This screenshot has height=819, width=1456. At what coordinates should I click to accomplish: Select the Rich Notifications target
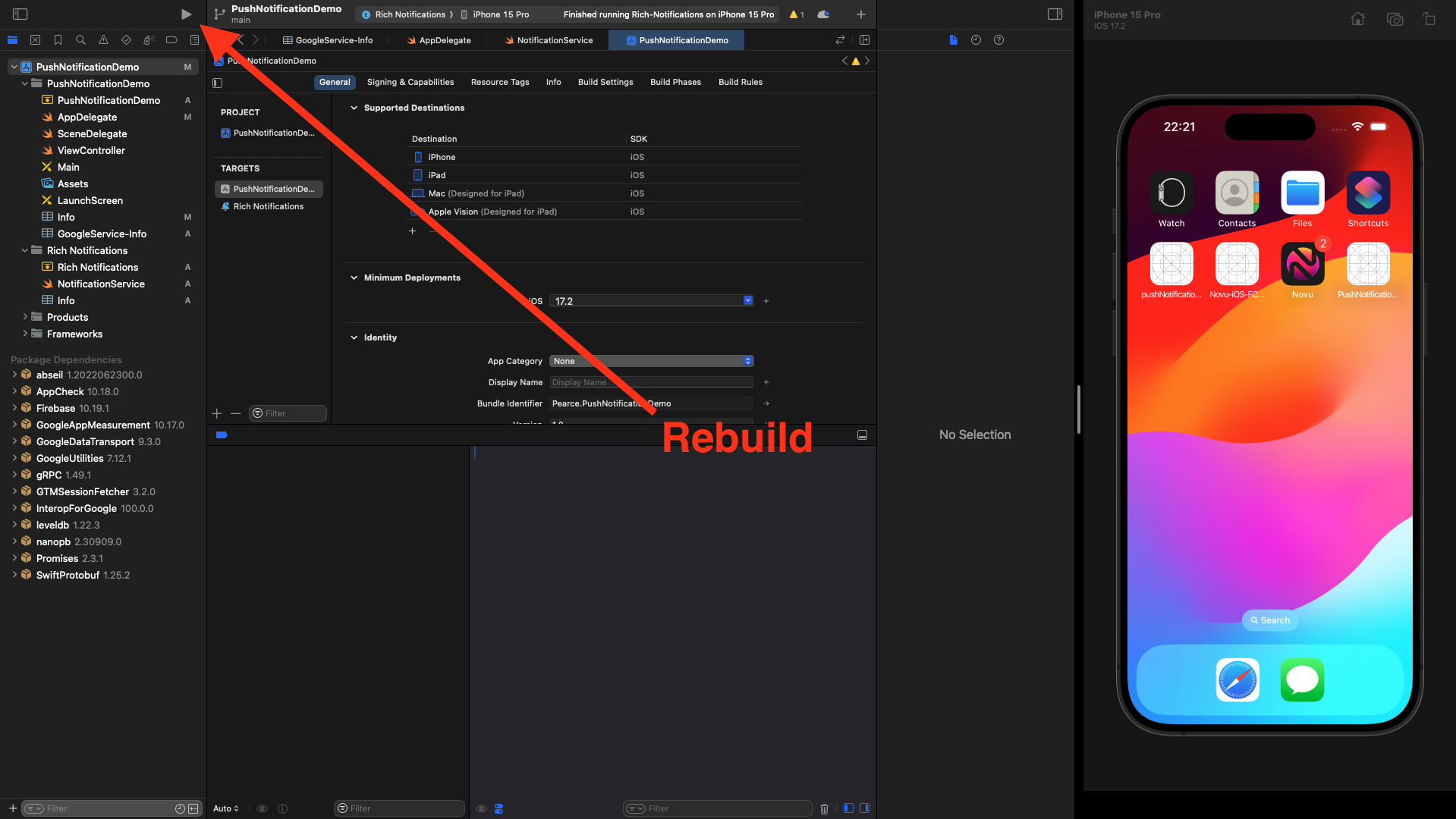(x=269, y=206)
